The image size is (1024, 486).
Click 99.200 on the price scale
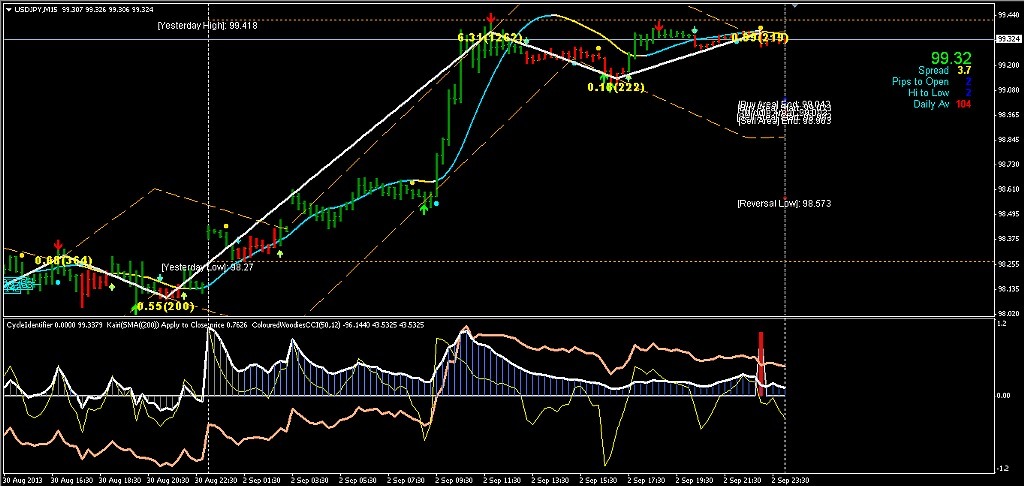click(x=1007, y=65)
